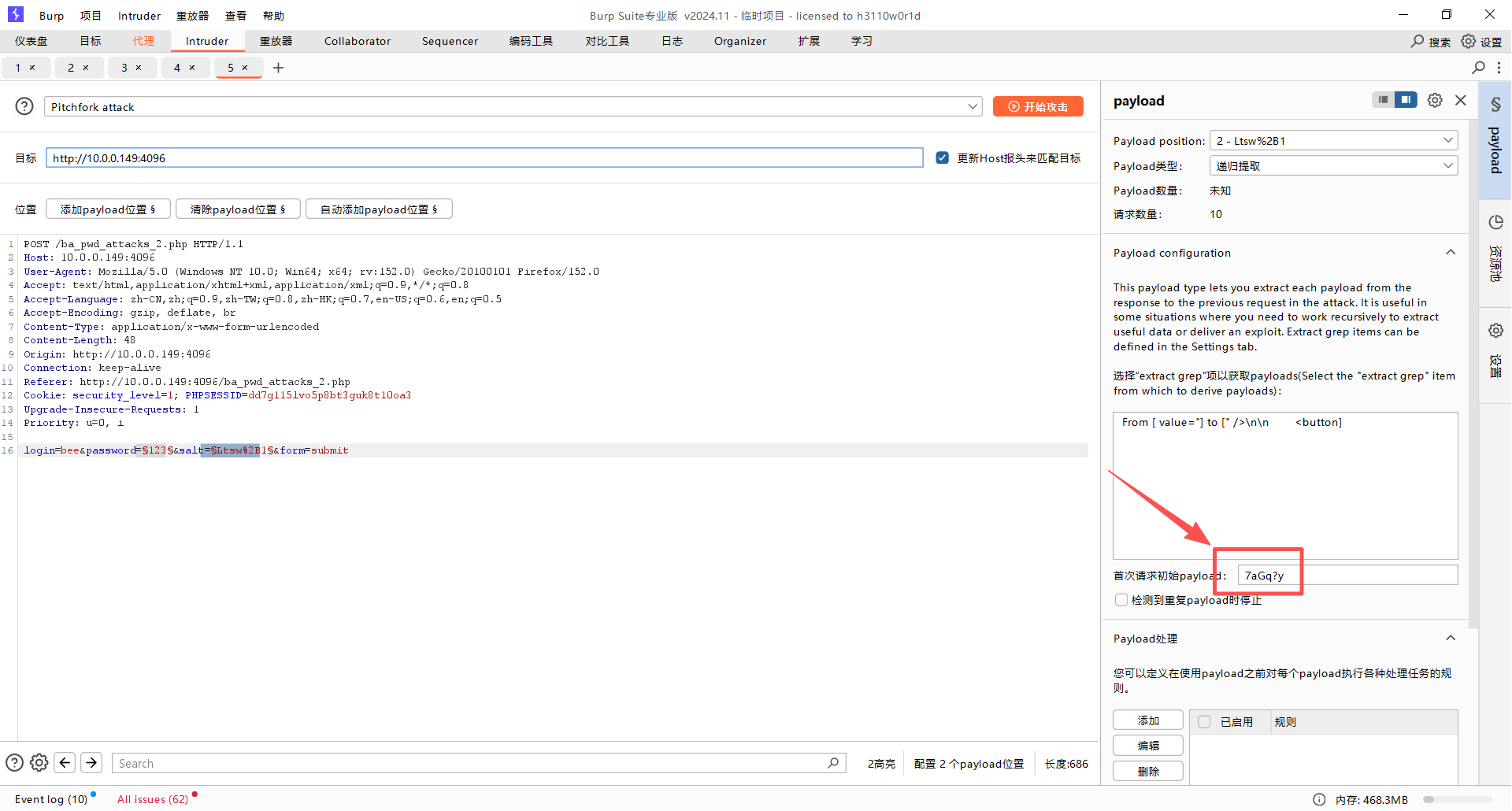
Task: Open the 帮助 menu
Action: coord(273,16)
